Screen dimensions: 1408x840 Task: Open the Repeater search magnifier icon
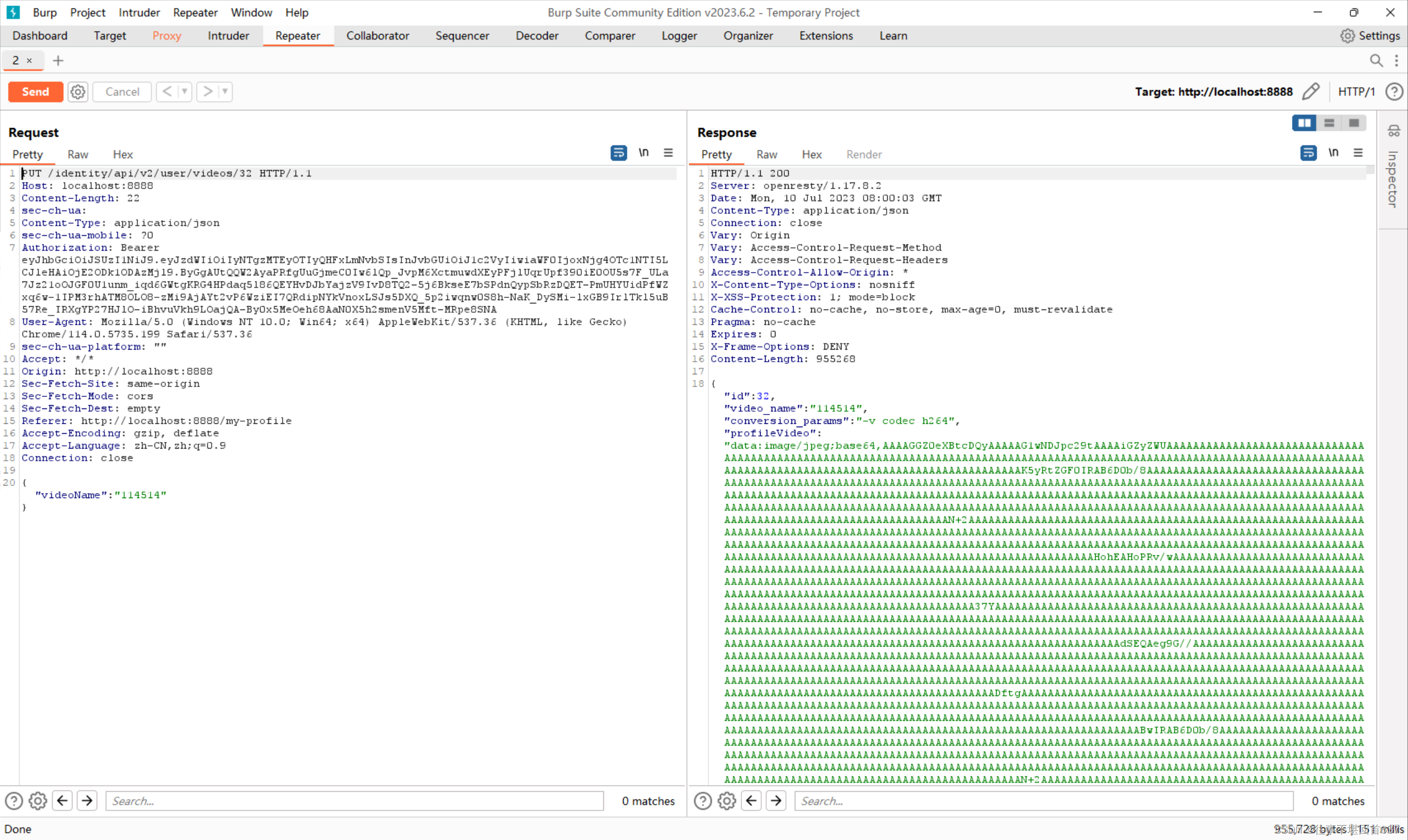point(1376,60)
